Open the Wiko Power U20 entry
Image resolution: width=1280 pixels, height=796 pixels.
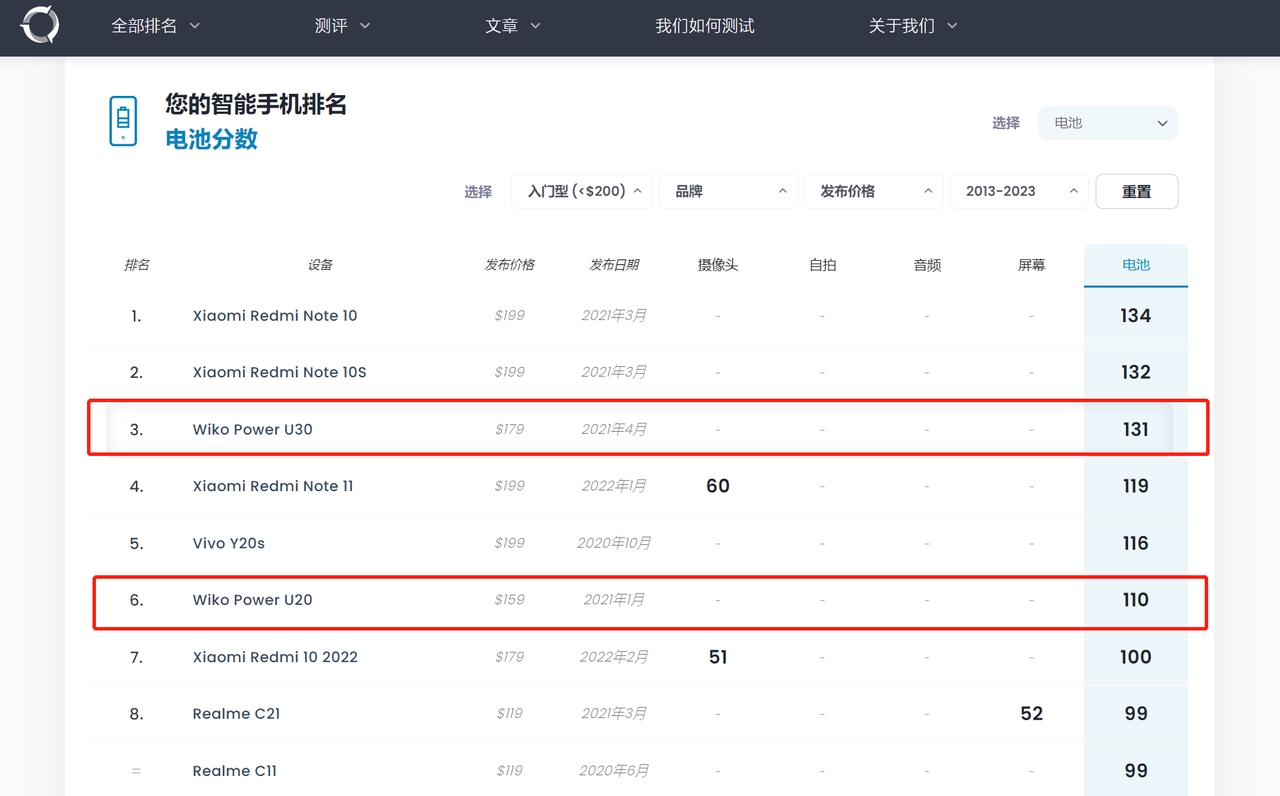(x=253, y=600)
